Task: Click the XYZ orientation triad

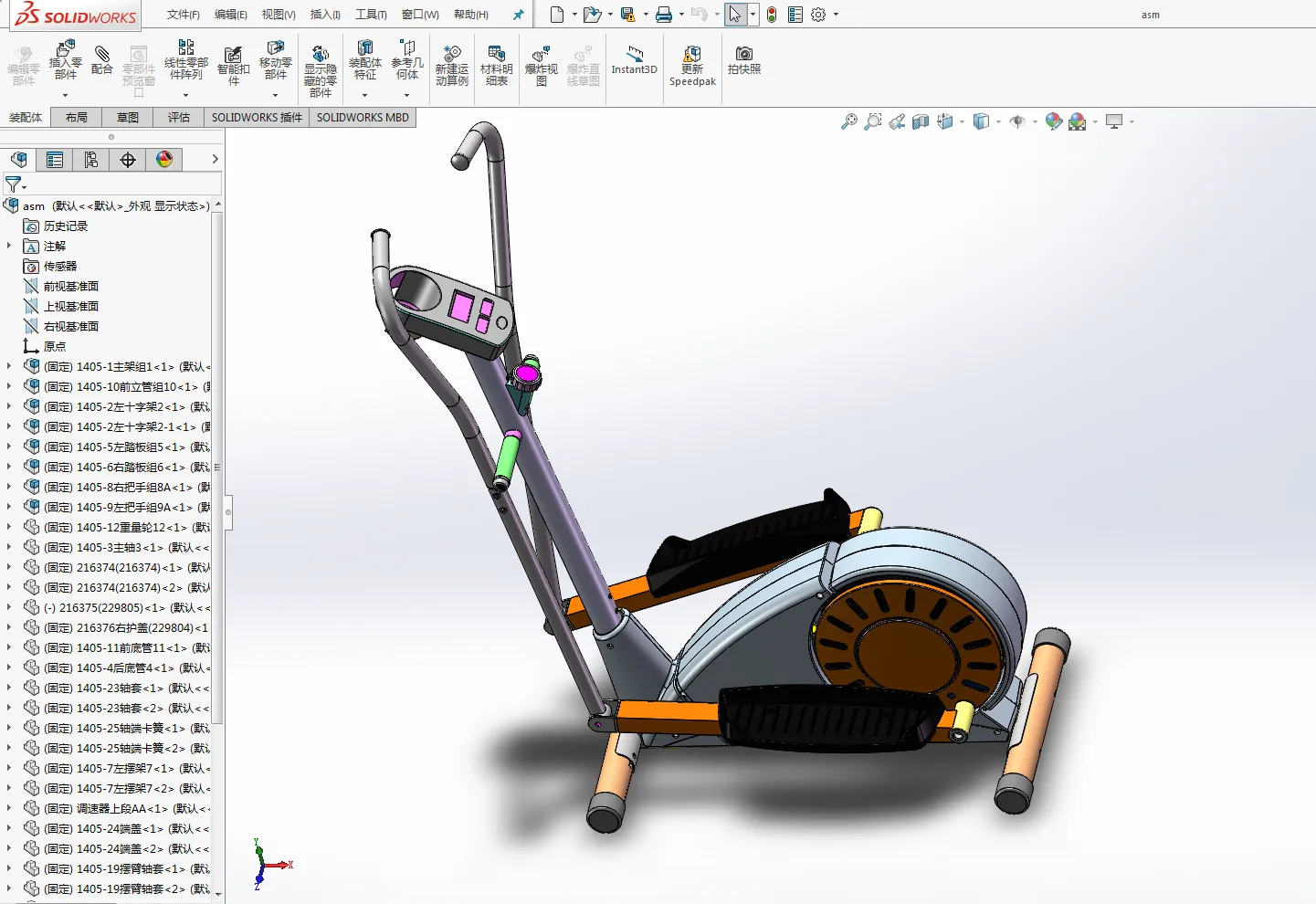Action: 272,864
